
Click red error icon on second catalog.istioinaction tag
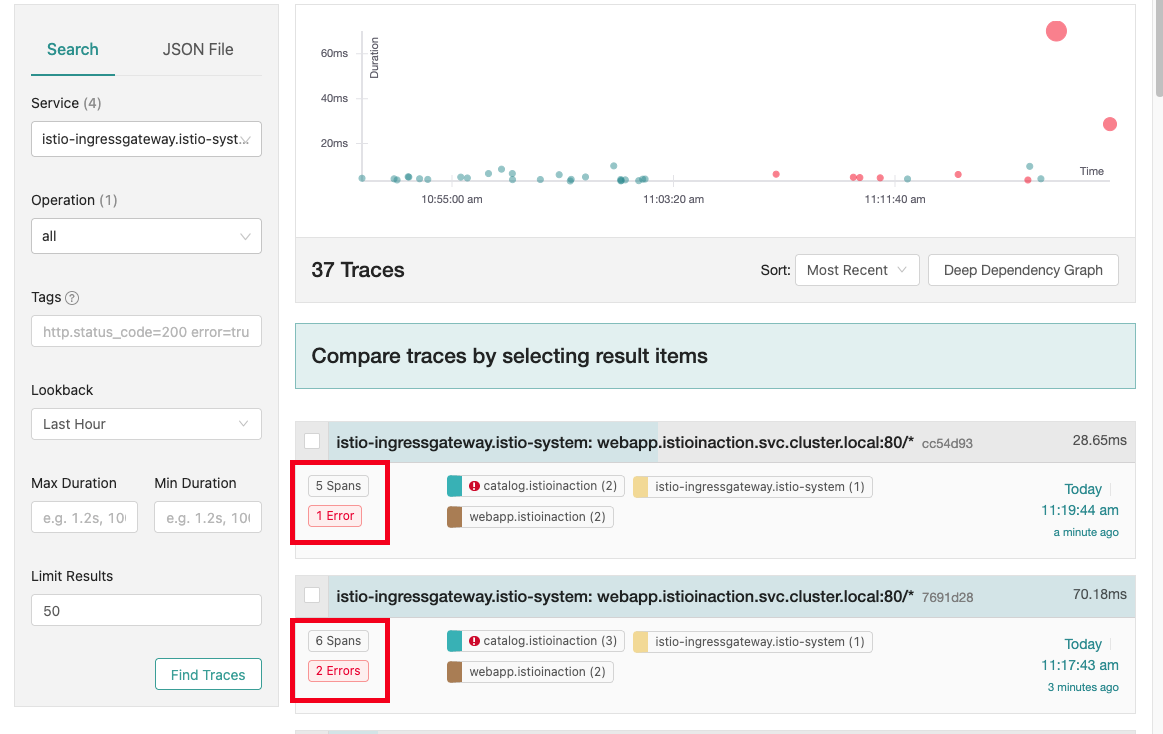(474, 641)
